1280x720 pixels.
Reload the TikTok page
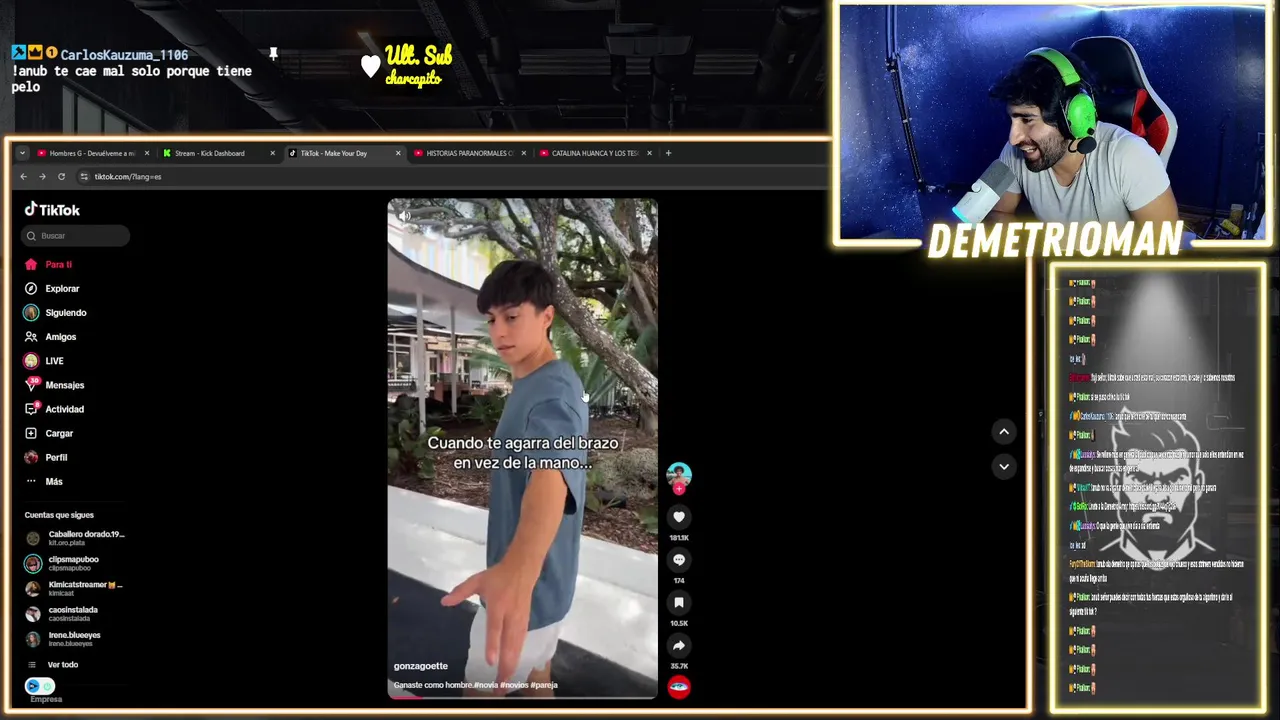pos(61,177)
